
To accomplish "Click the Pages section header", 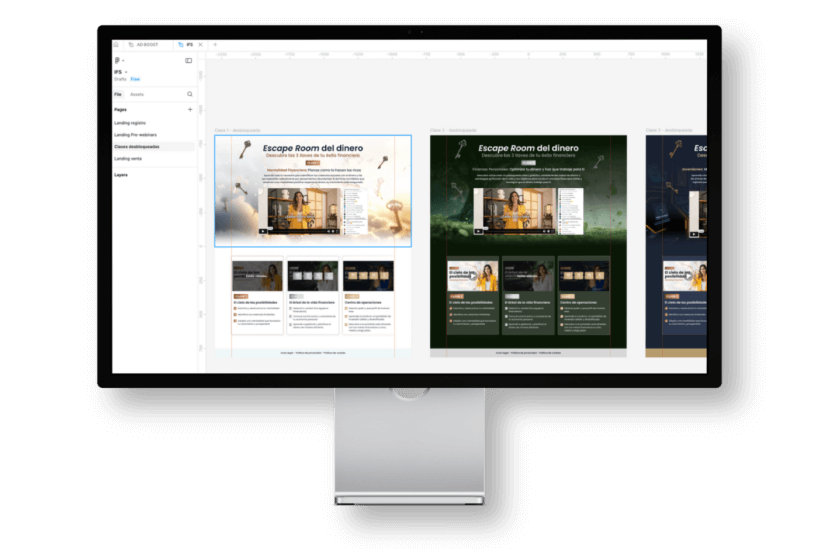I will tap(120, 109).
